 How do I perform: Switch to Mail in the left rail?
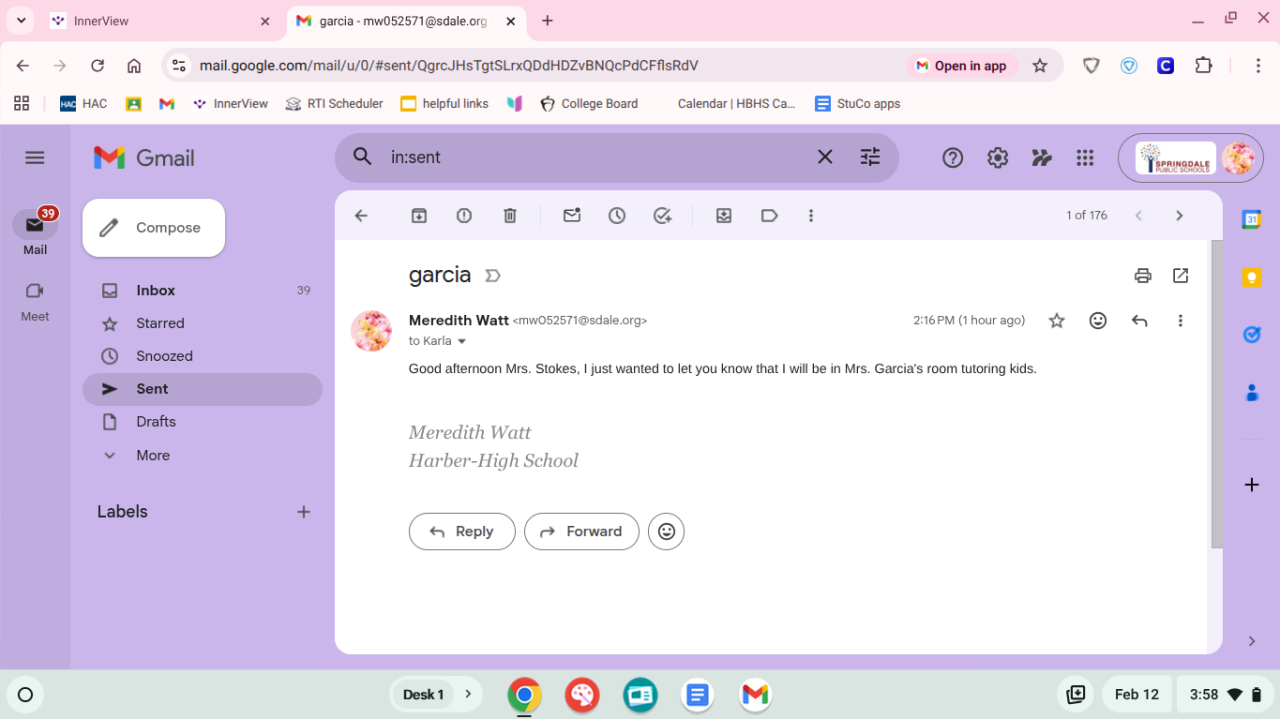tap(35, 233)
